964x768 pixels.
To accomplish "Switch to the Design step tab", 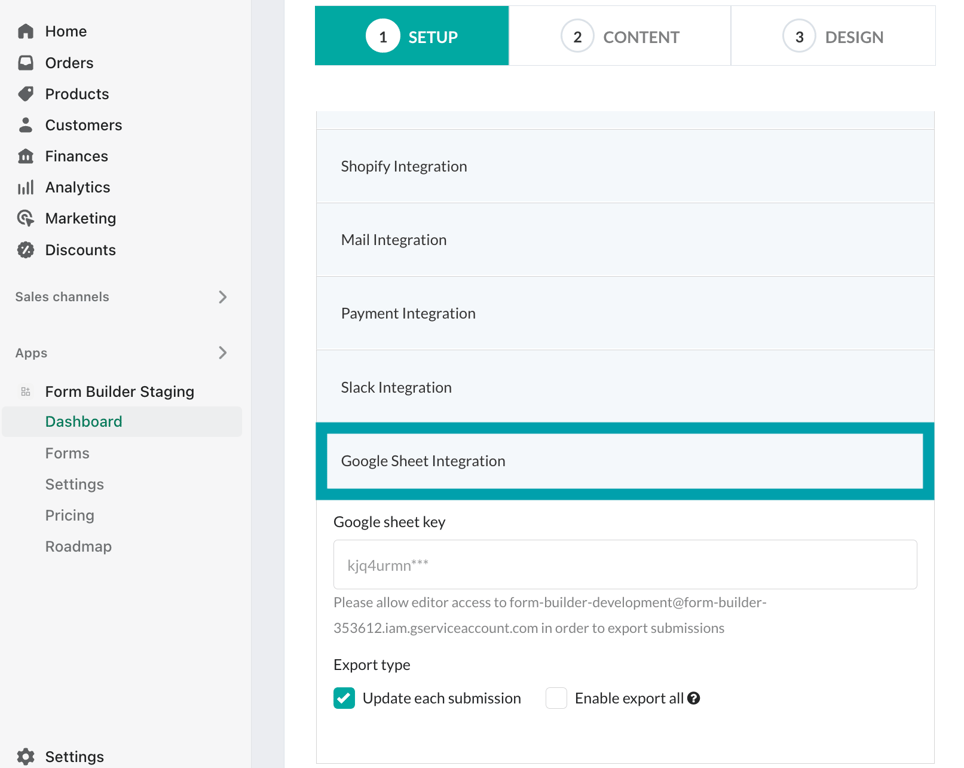I will click(833, 37).
